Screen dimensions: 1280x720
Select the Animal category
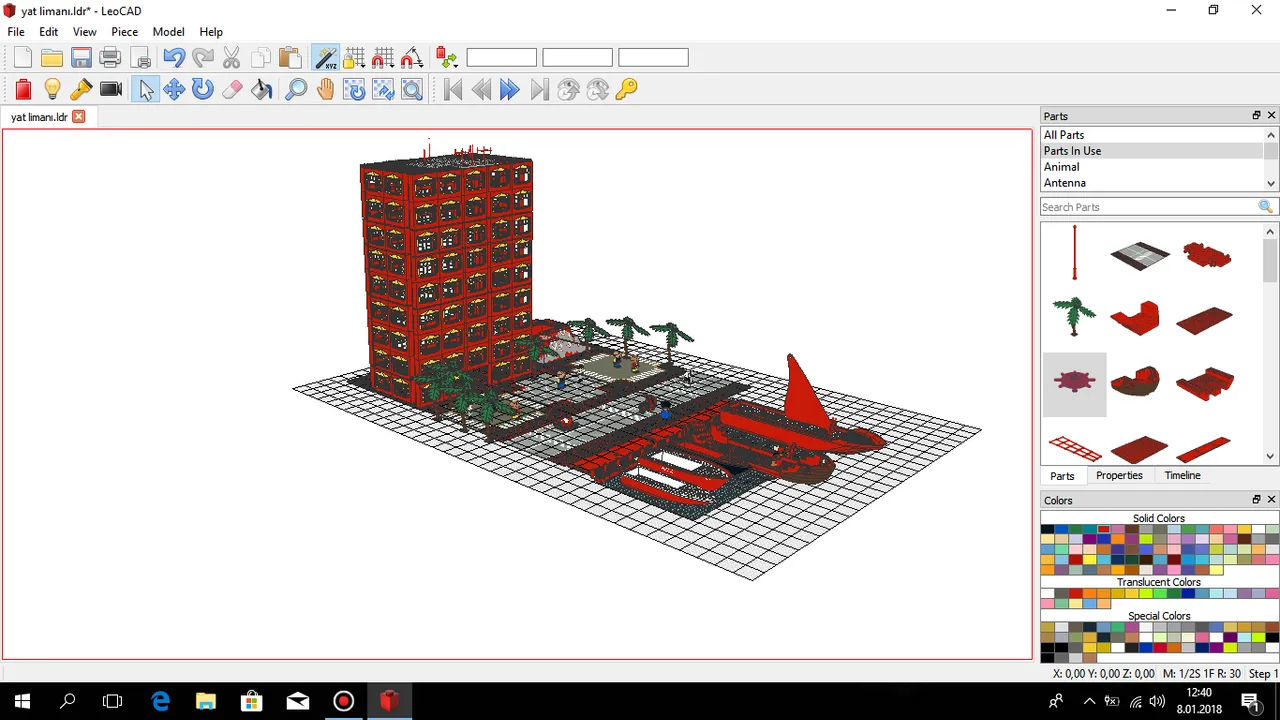pyautogui.click(x=1152, y=167)
